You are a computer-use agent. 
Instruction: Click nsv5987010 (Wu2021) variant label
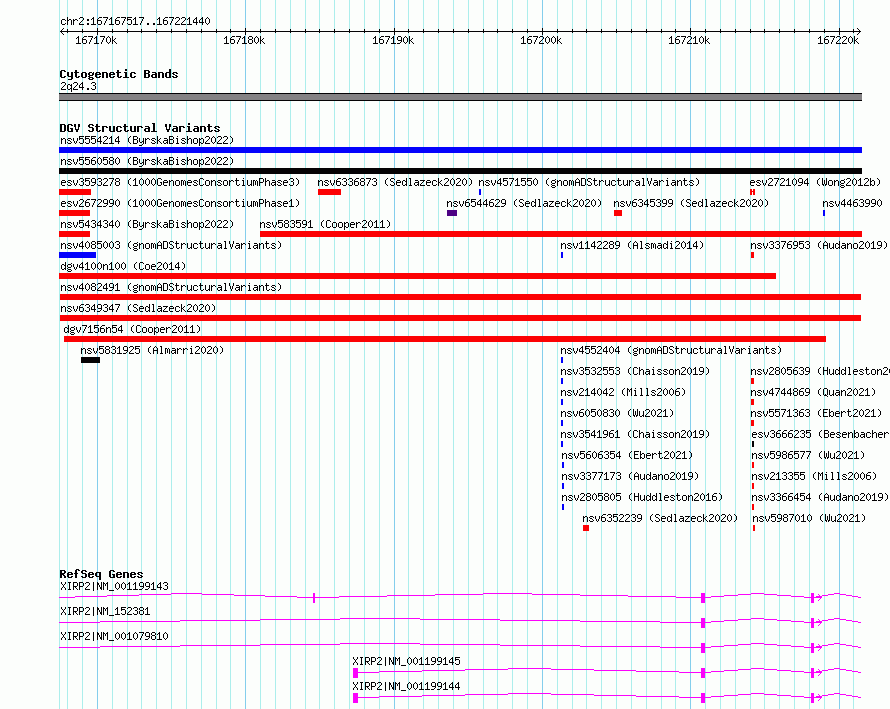[x=809, y=518]
